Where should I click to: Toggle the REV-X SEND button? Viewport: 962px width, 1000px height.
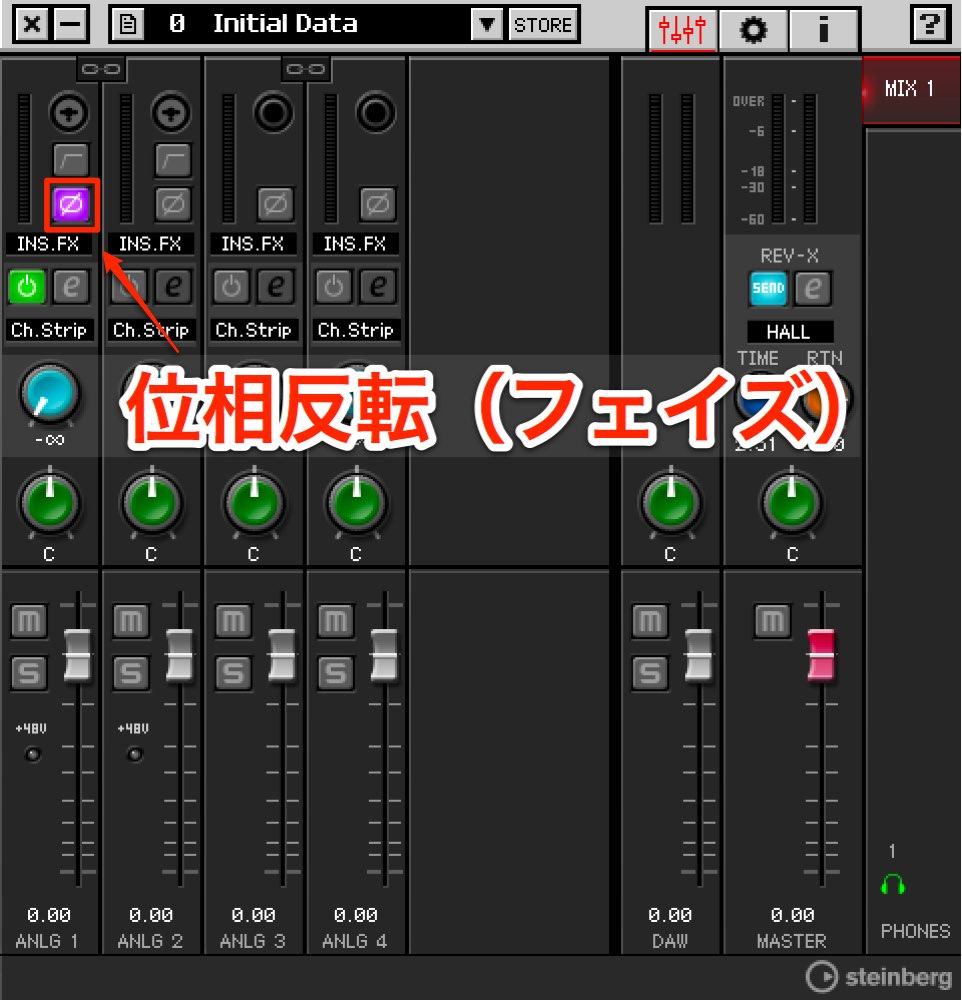[768, 288]
